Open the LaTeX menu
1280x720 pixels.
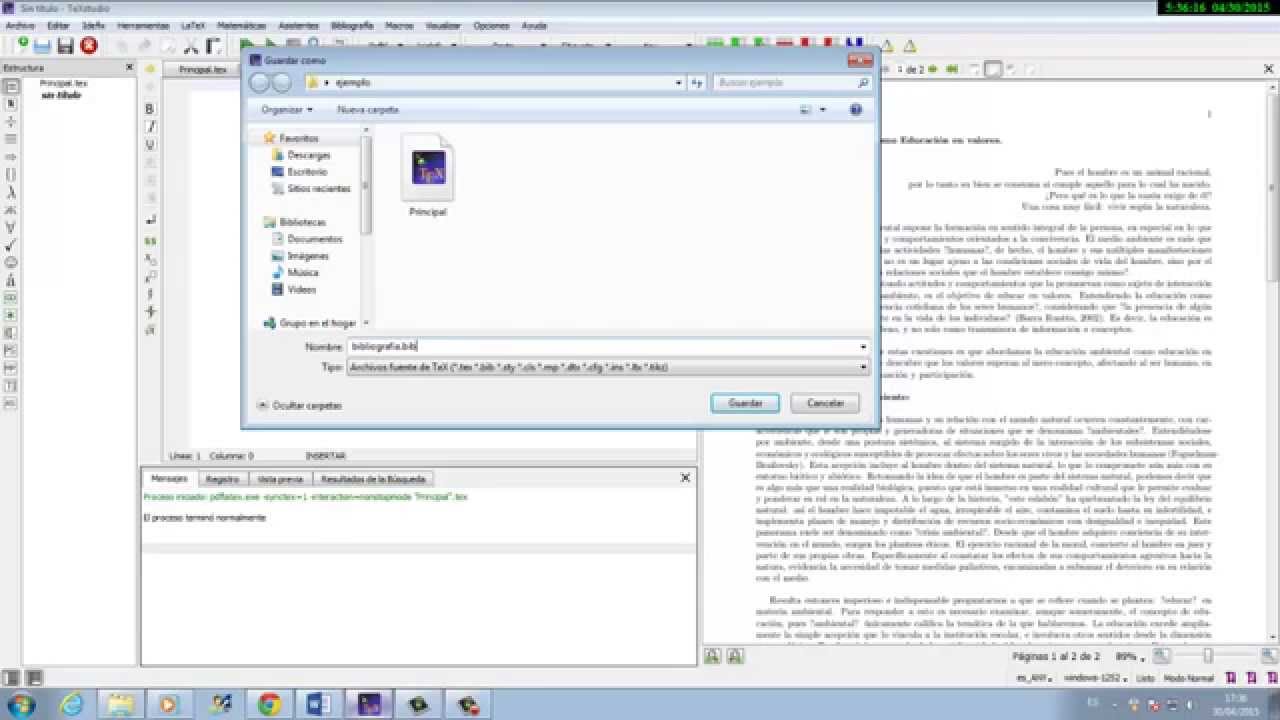[192, 25]
